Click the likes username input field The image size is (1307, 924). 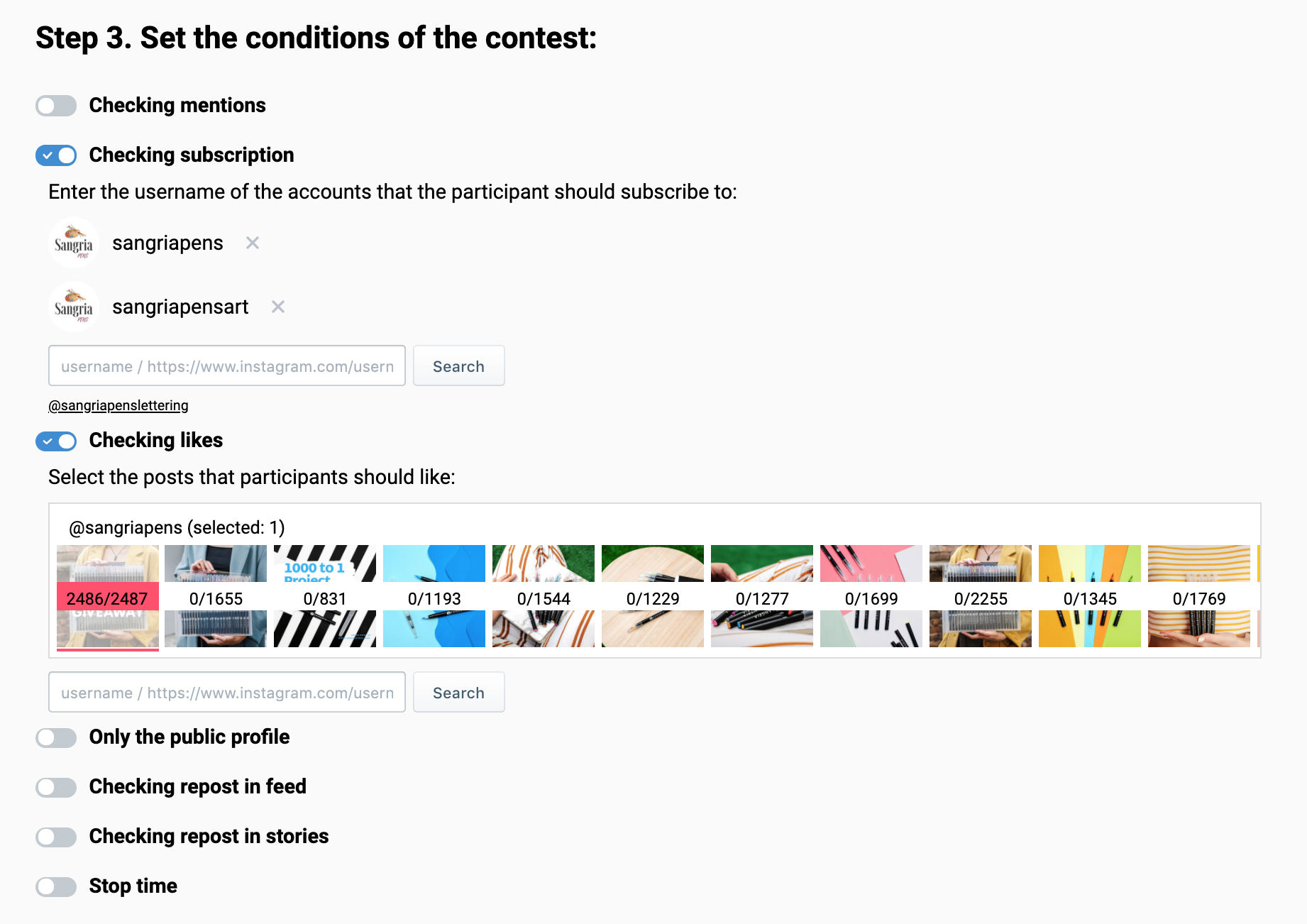pyautogui.click(x=226, y=692)
